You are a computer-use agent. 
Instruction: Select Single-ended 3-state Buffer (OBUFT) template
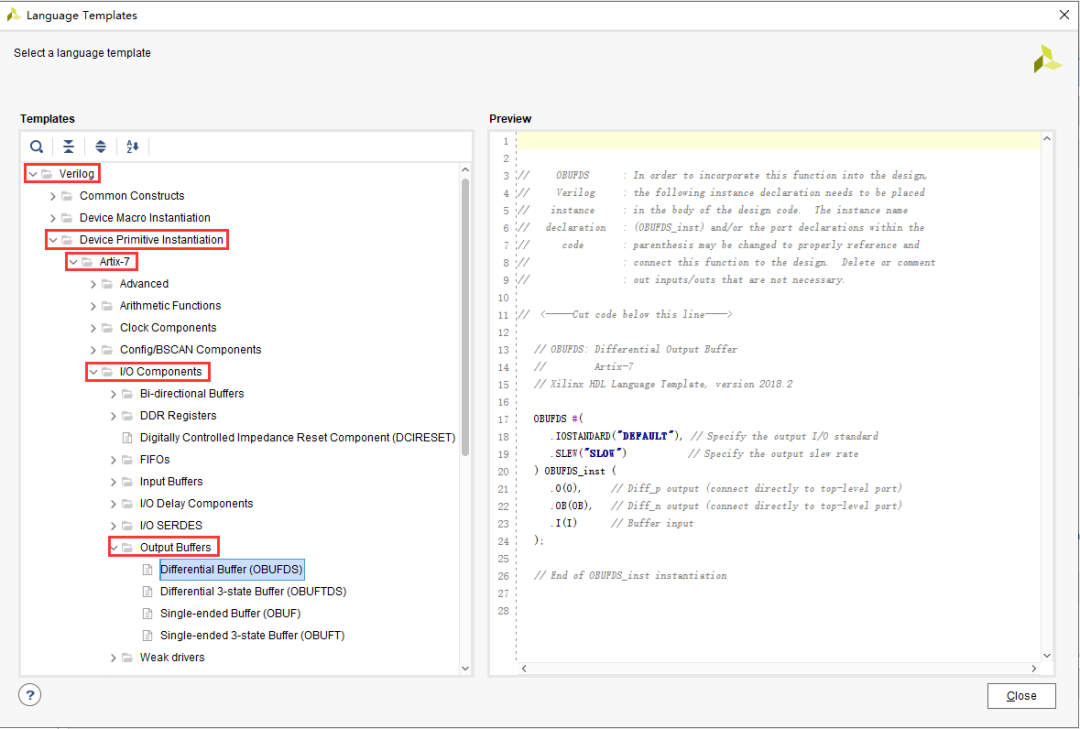point(252,635)
